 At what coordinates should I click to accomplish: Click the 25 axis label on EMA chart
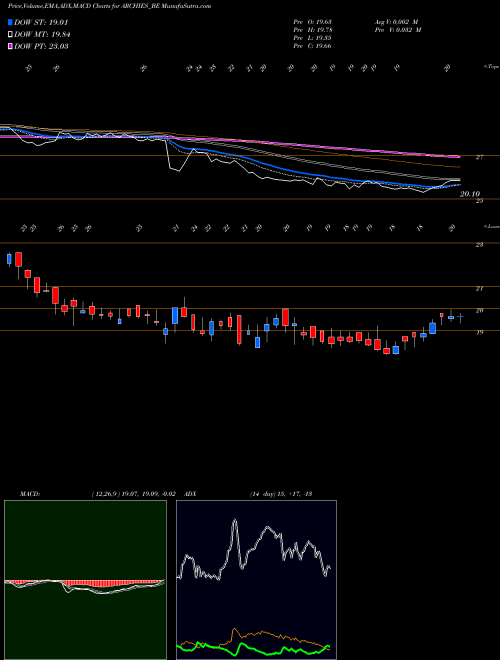[x=479, y=201]
